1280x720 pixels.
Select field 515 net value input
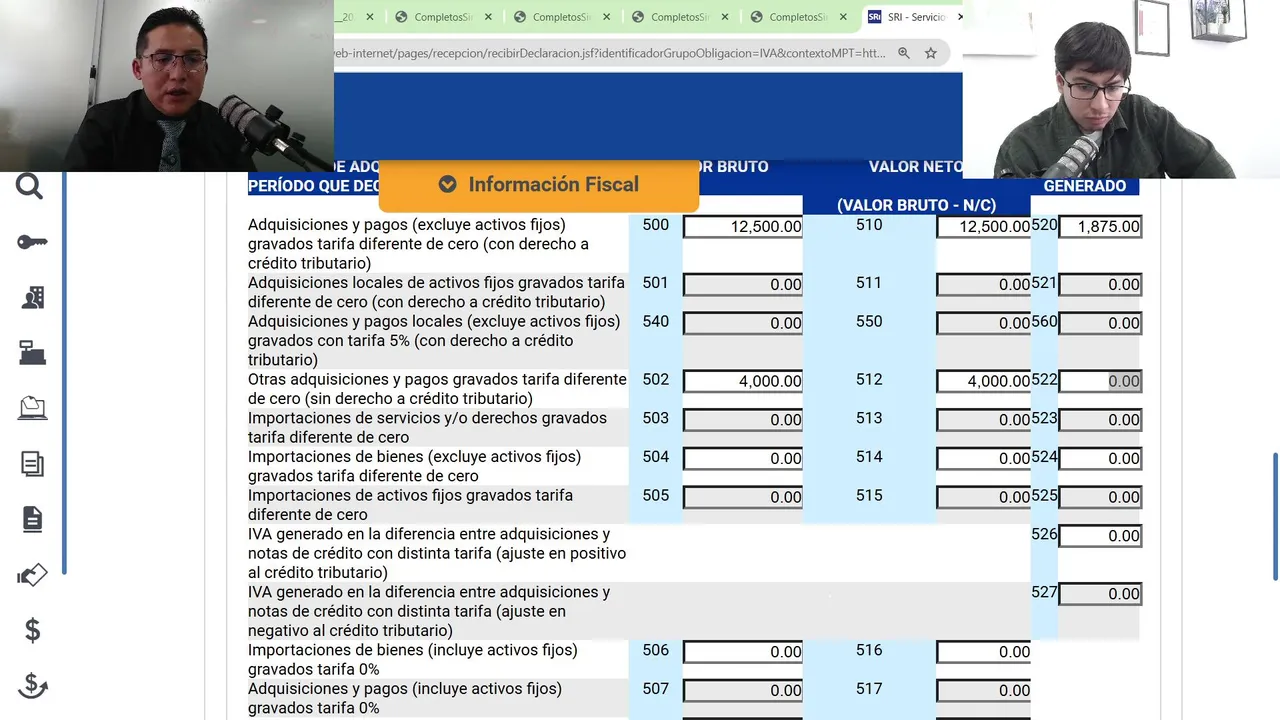984,497
